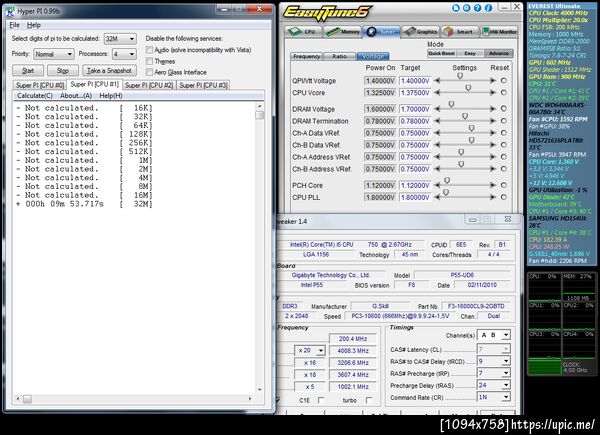Check the Themes service checkbox
600x435 pixels.
(149, 61)
